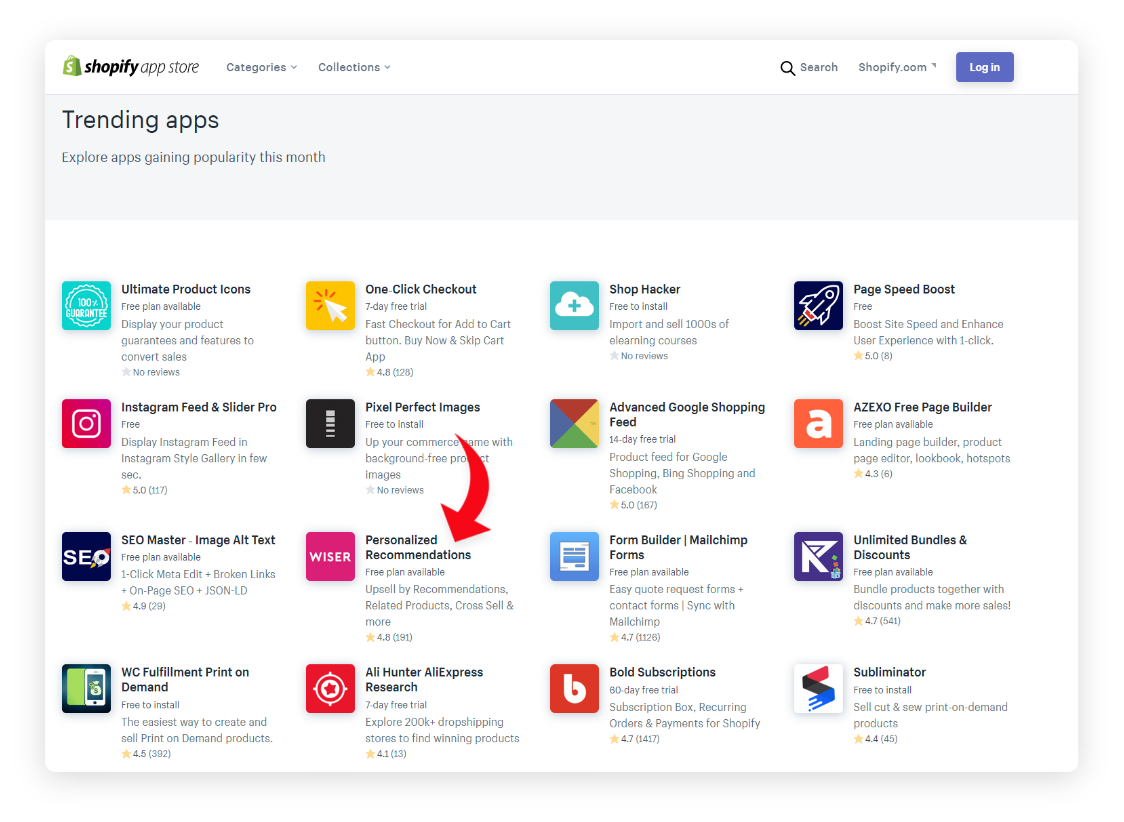Expand the Collections dropdown menu
The width and height of the screenshot is (1124, 822).
pos(355,67)
